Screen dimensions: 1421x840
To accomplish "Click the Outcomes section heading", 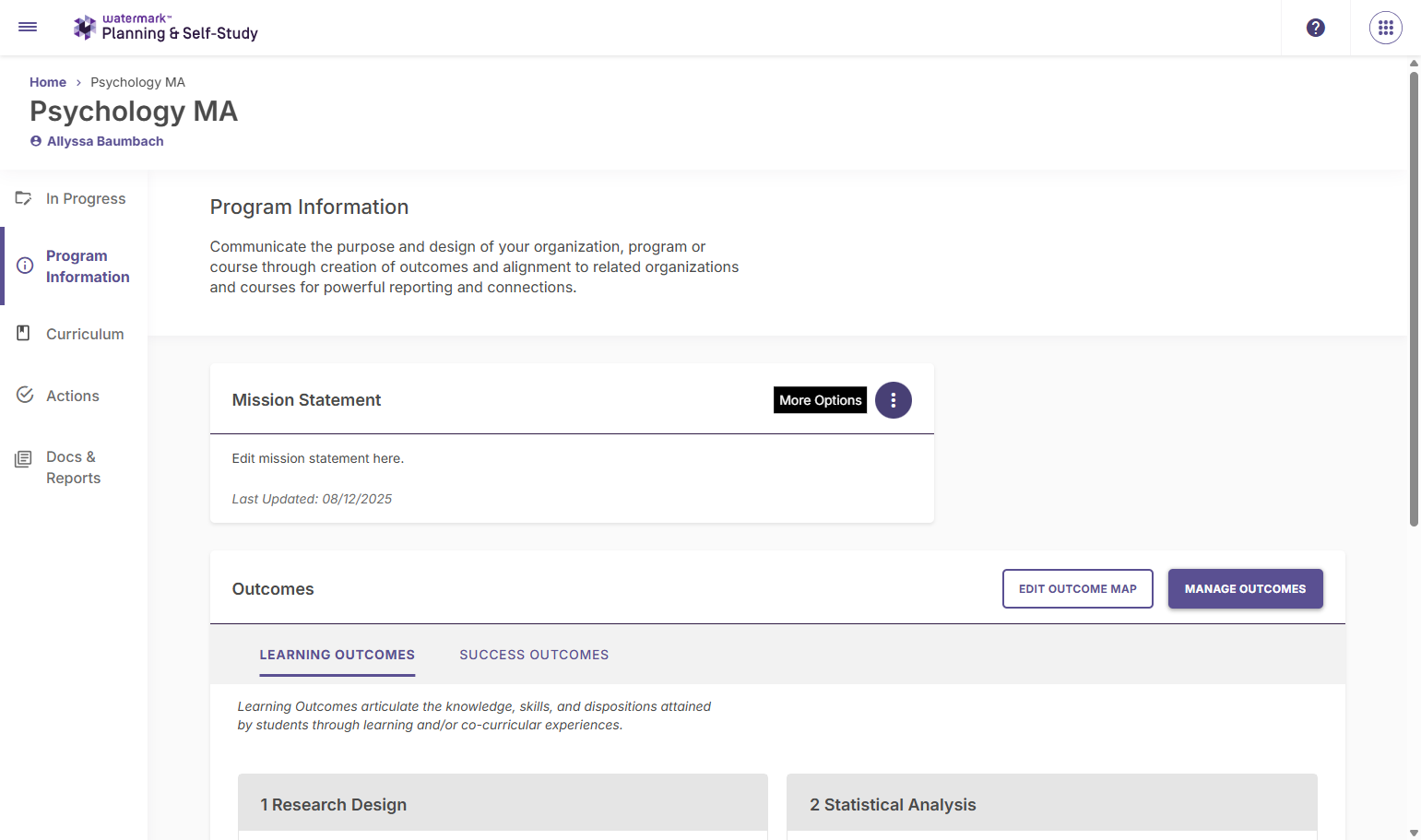I will point(273,589).
